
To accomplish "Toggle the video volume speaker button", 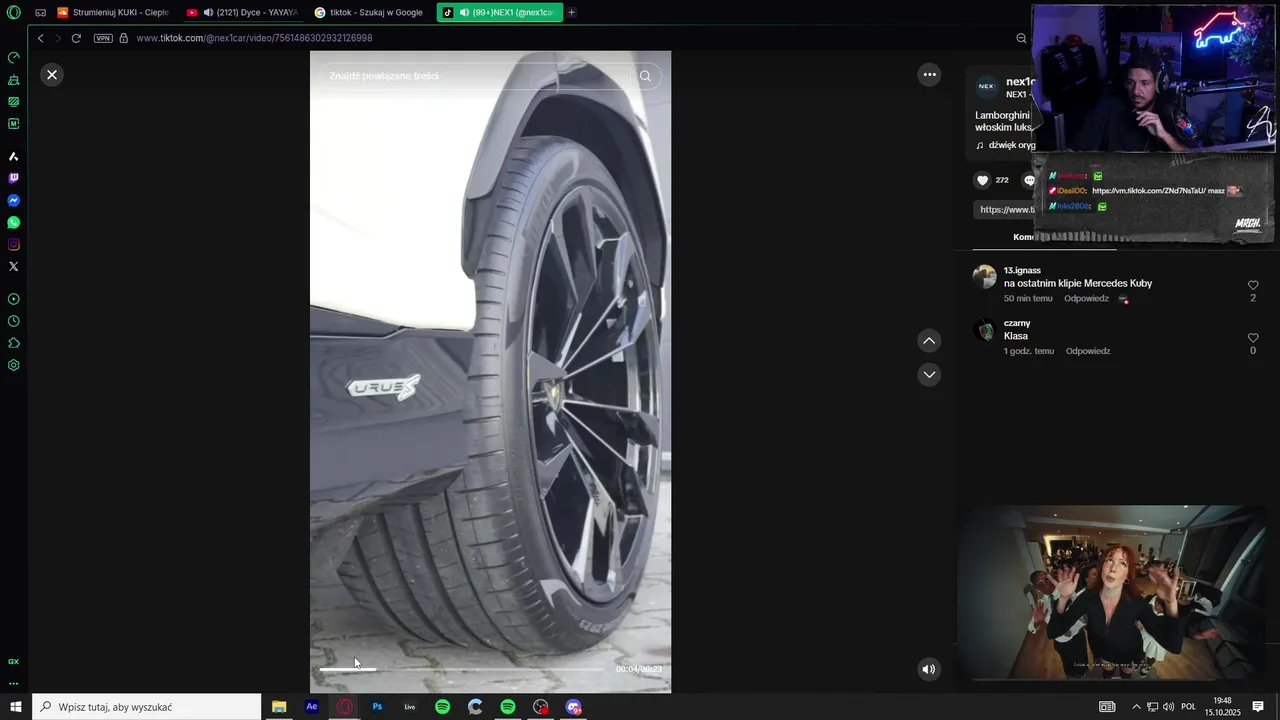I will point(929,669).
